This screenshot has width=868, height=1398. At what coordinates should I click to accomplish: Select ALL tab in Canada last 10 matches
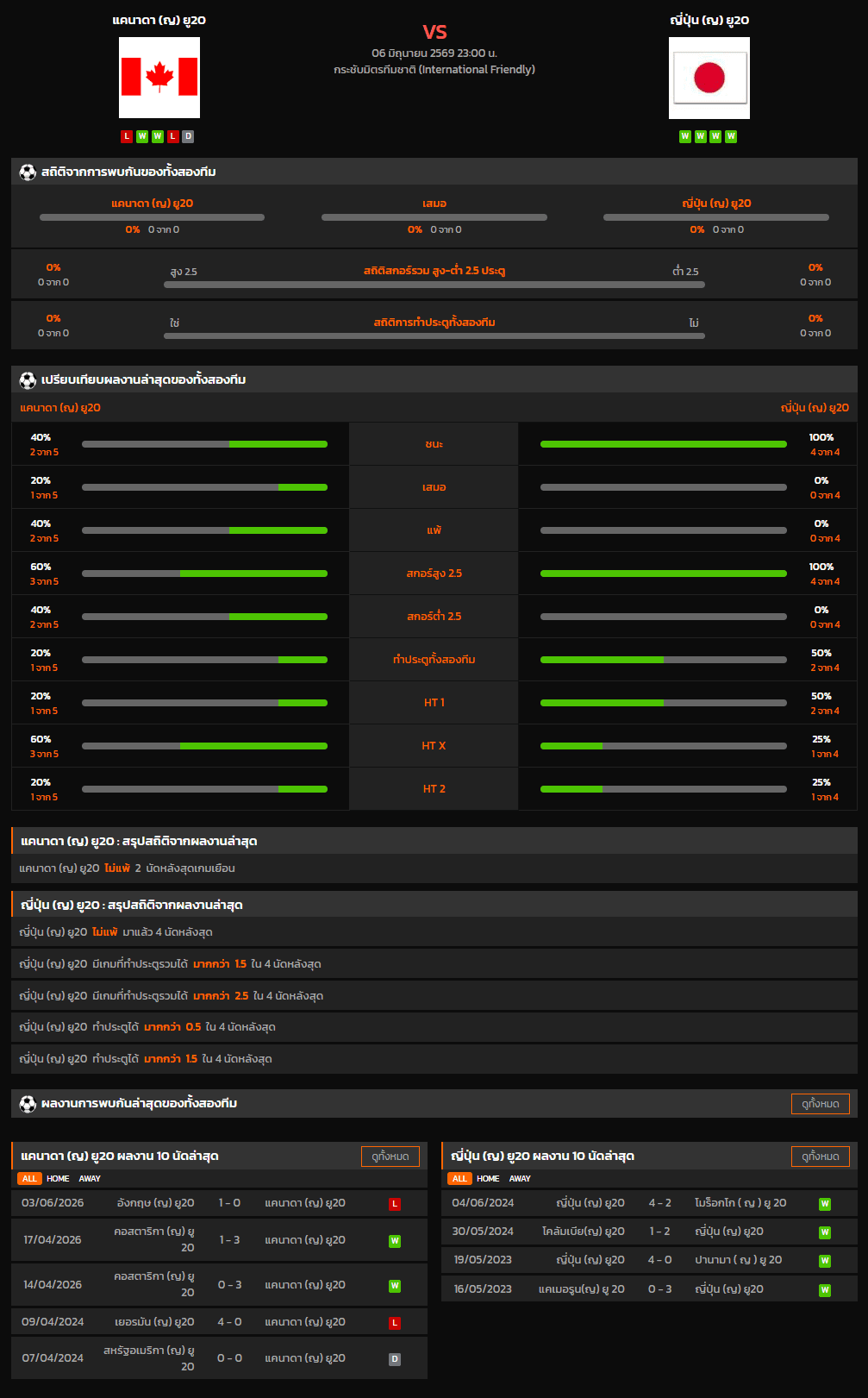(x=29, y=1178)
